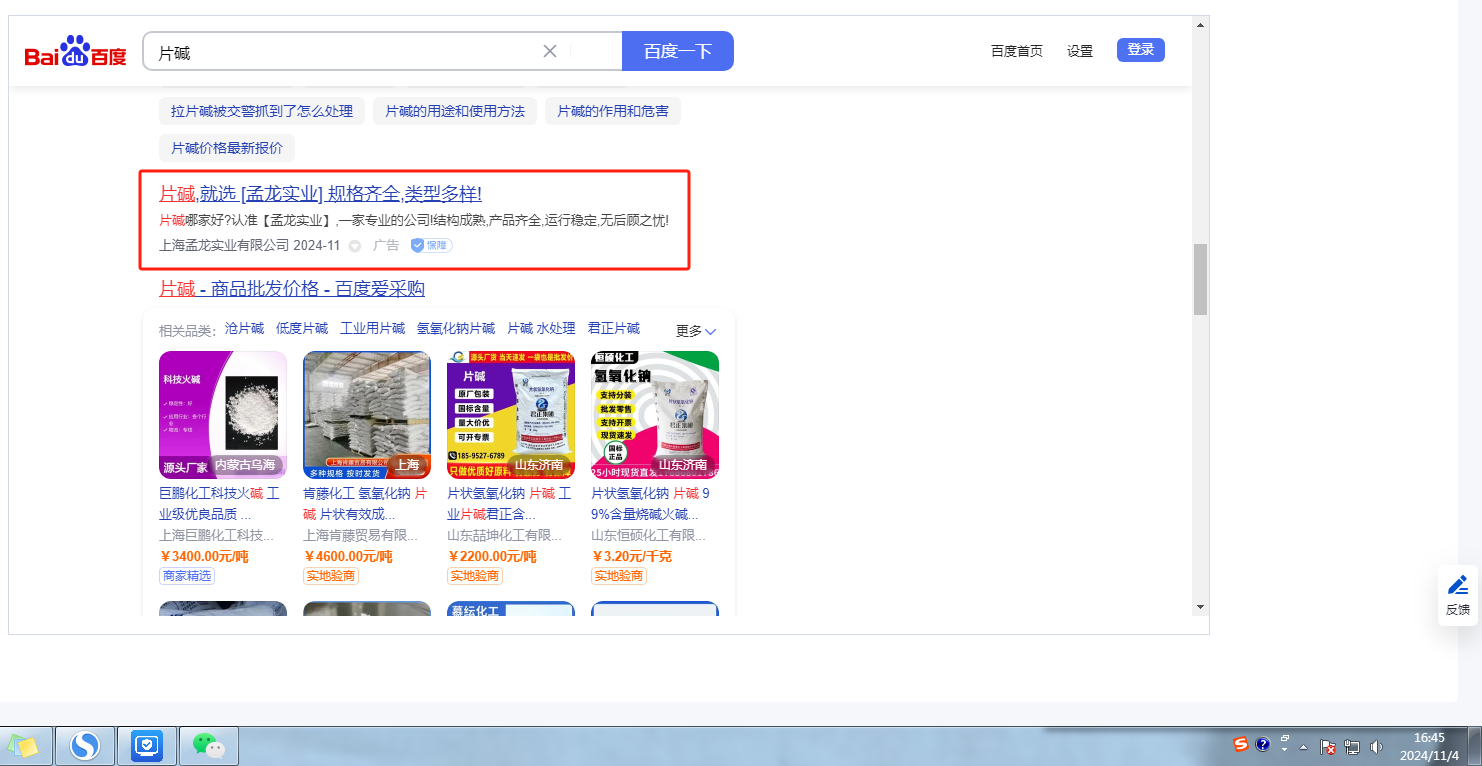Click the Sogou input method tray icon
The height and width of the screenshot is (766, 1482).
[1241, 745]
